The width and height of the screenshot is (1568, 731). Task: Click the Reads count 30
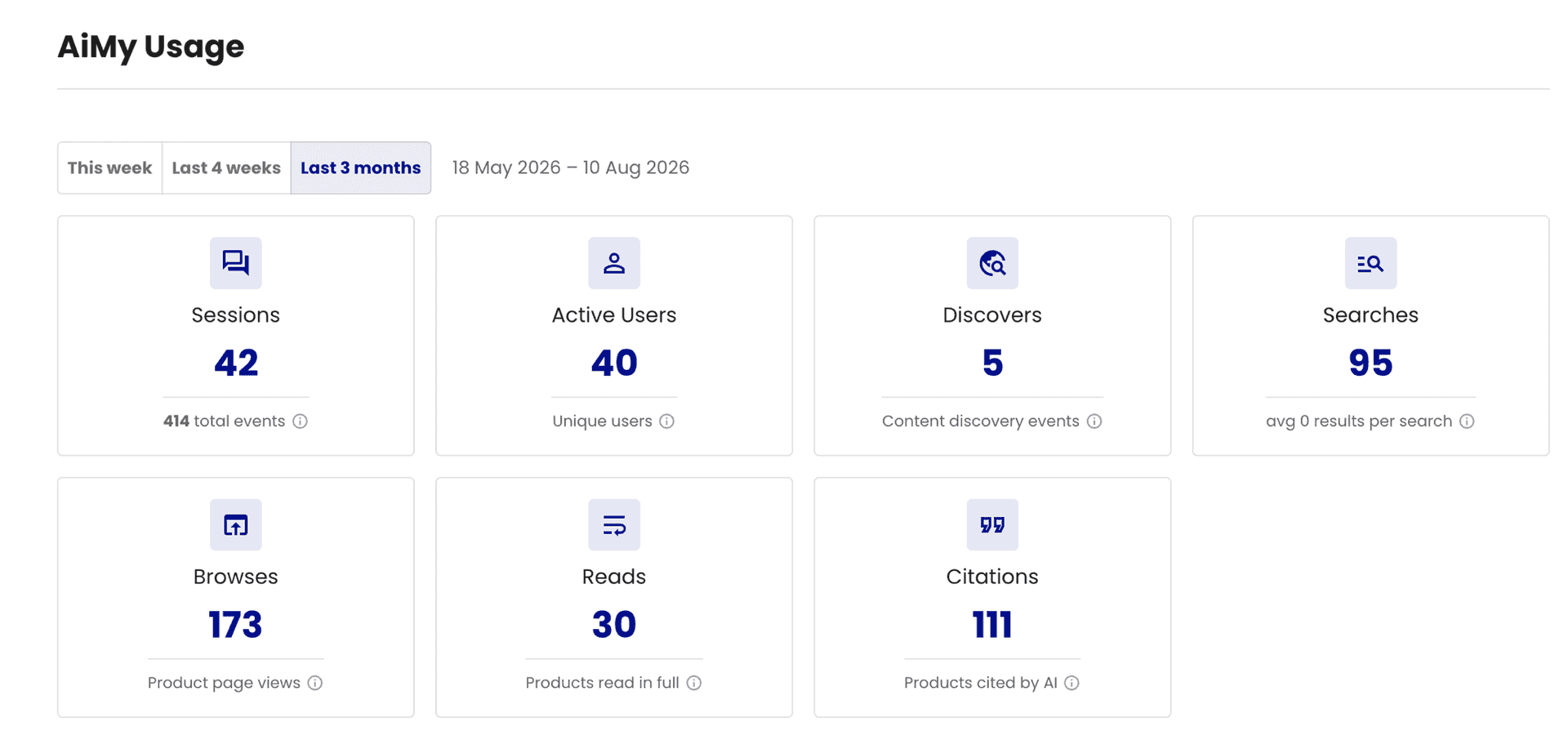click(614, 625)
